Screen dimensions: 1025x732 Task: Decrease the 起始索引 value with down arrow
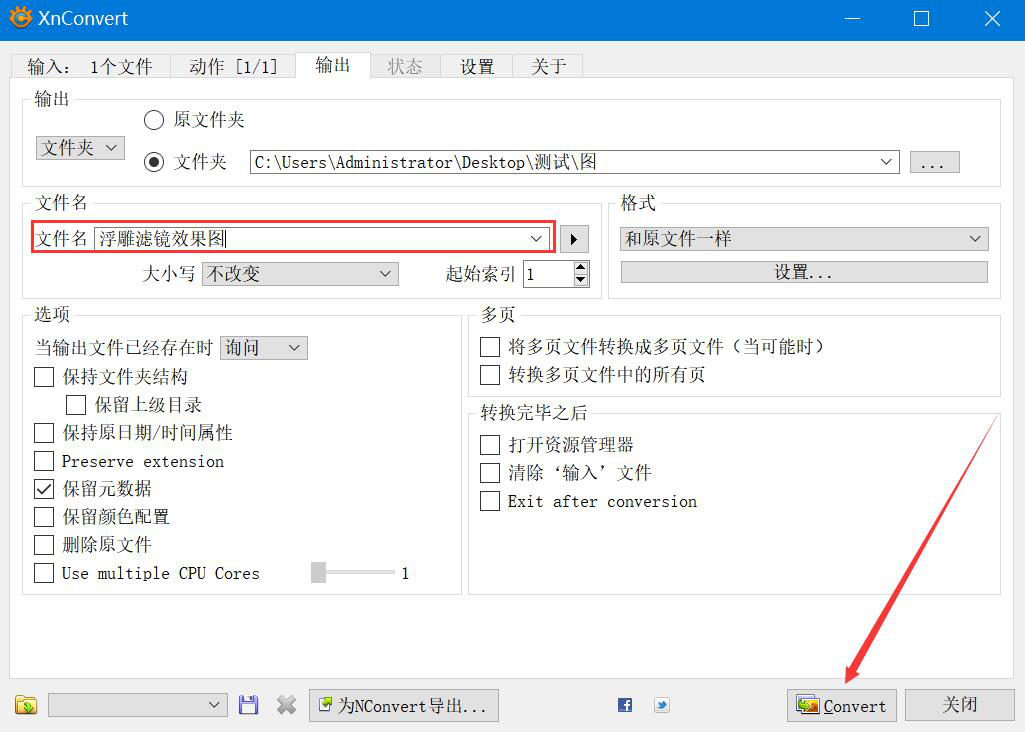point(580,280)
